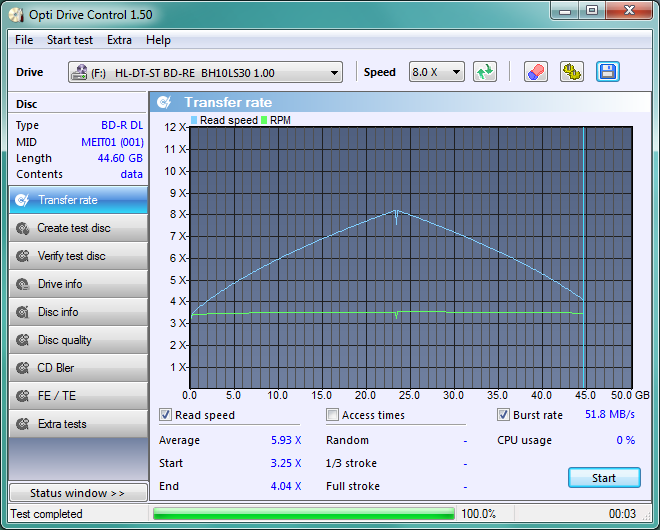
Task: Click the drive icon in drive selector
Action: (x=79, y=72)
